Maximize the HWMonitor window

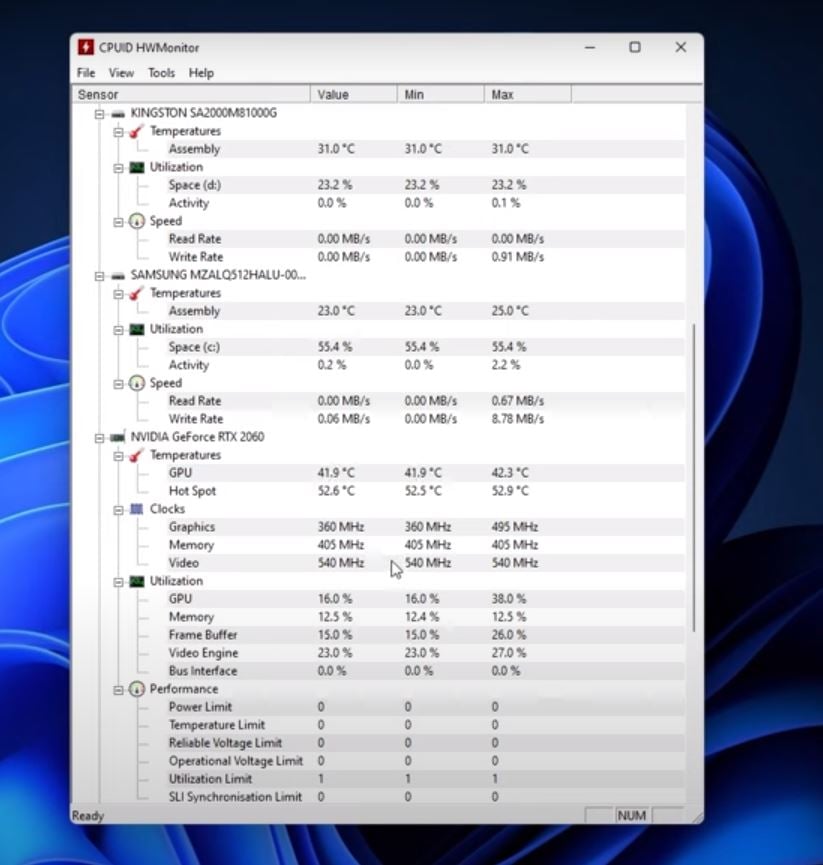(635, 47)
